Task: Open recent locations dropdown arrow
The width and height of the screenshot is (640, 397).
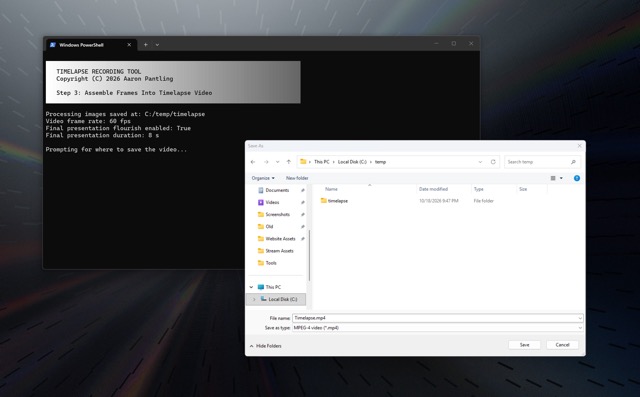Action: (x=278, y=162)
